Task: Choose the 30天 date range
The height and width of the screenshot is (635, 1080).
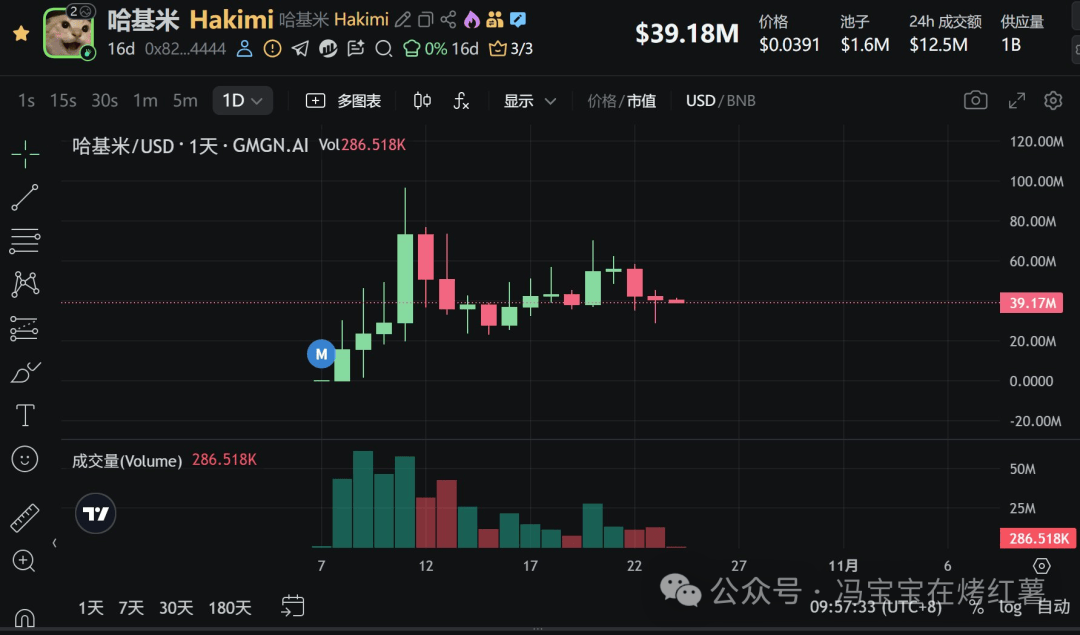Action: [x=176, y=607]
